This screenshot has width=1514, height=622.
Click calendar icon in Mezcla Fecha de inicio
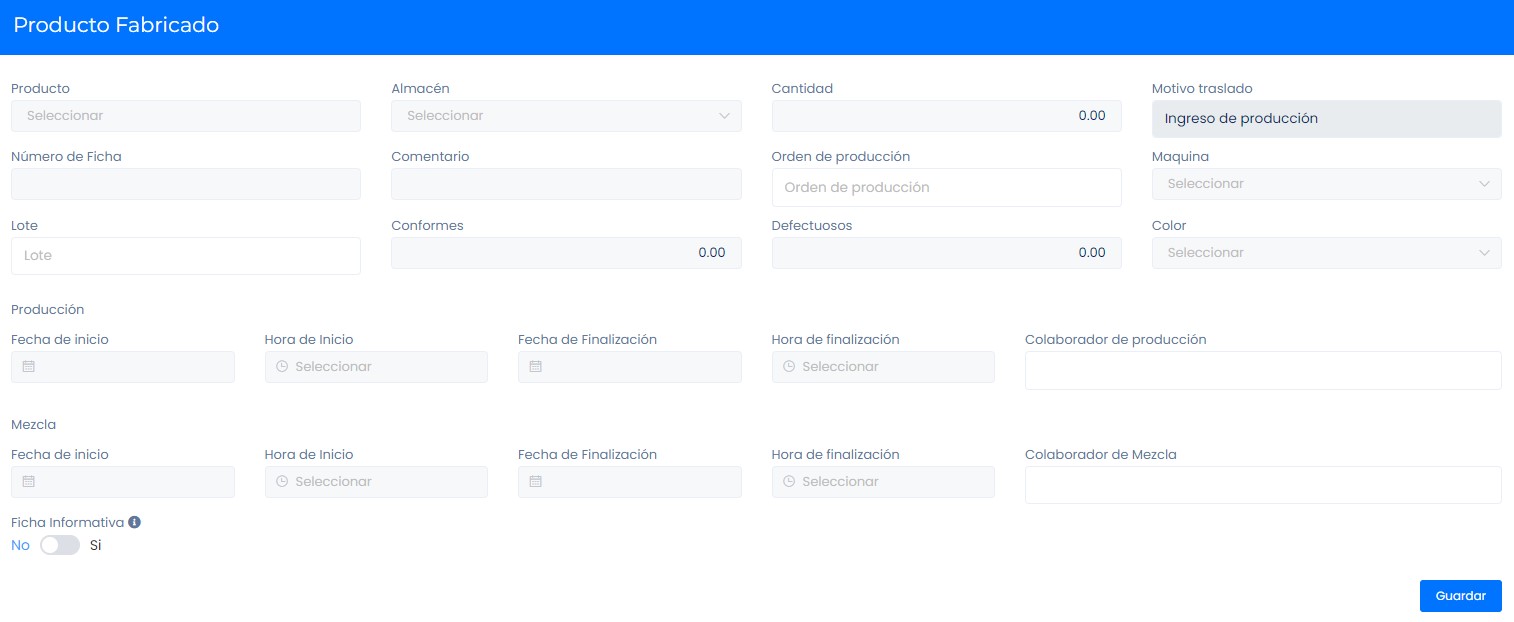29,482
